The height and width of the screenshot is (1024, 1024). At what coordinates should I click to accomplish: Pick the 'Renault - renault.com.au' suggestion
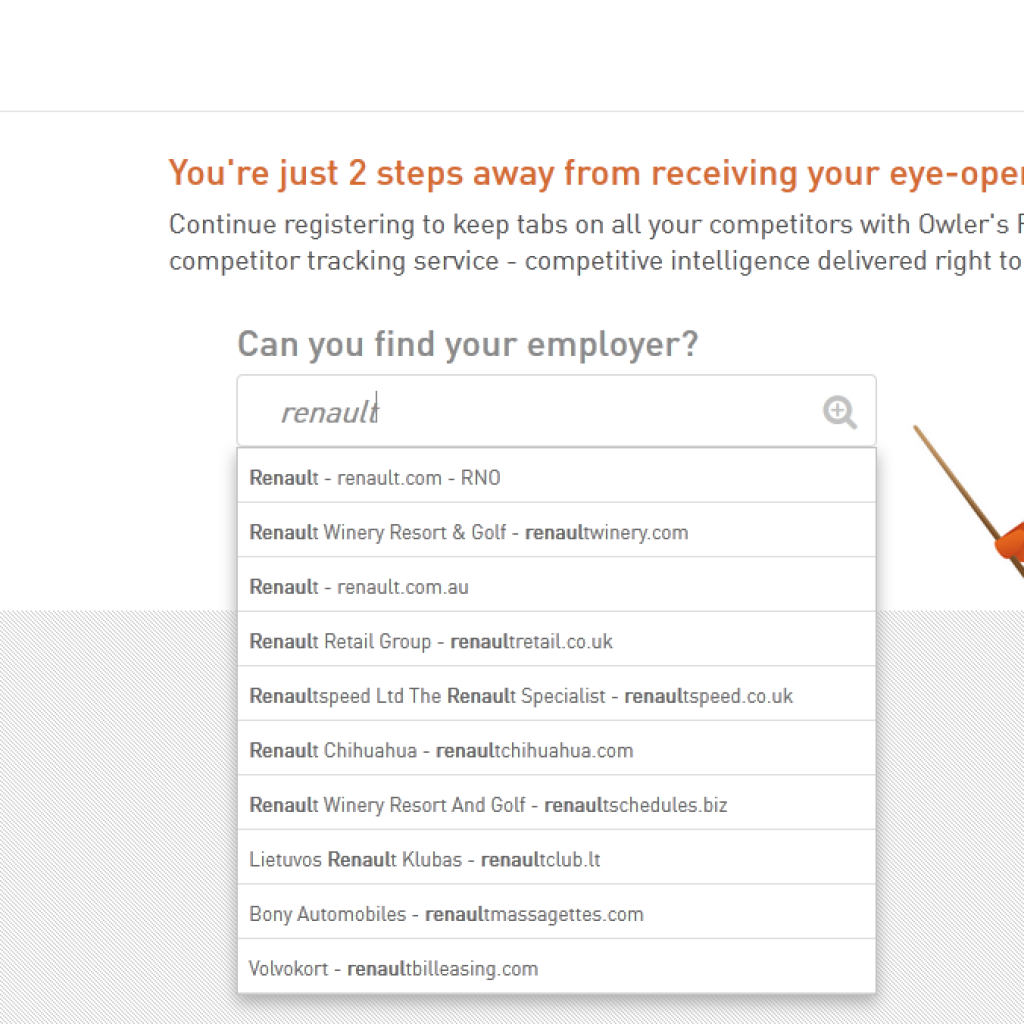pyautogui.click(x=556, y=585)
